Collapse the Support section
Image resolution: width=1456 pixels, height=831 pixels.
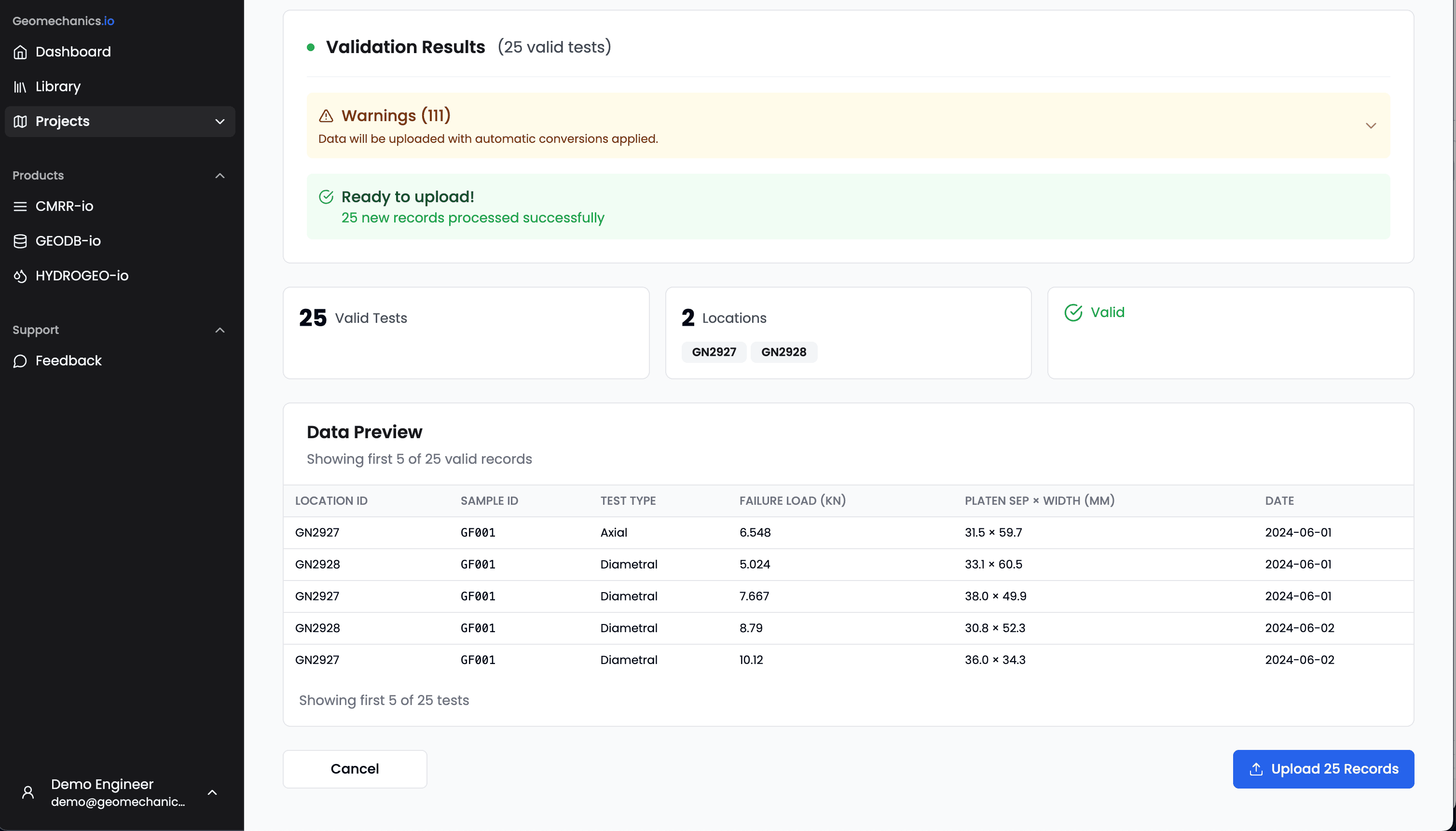[219, 330]
